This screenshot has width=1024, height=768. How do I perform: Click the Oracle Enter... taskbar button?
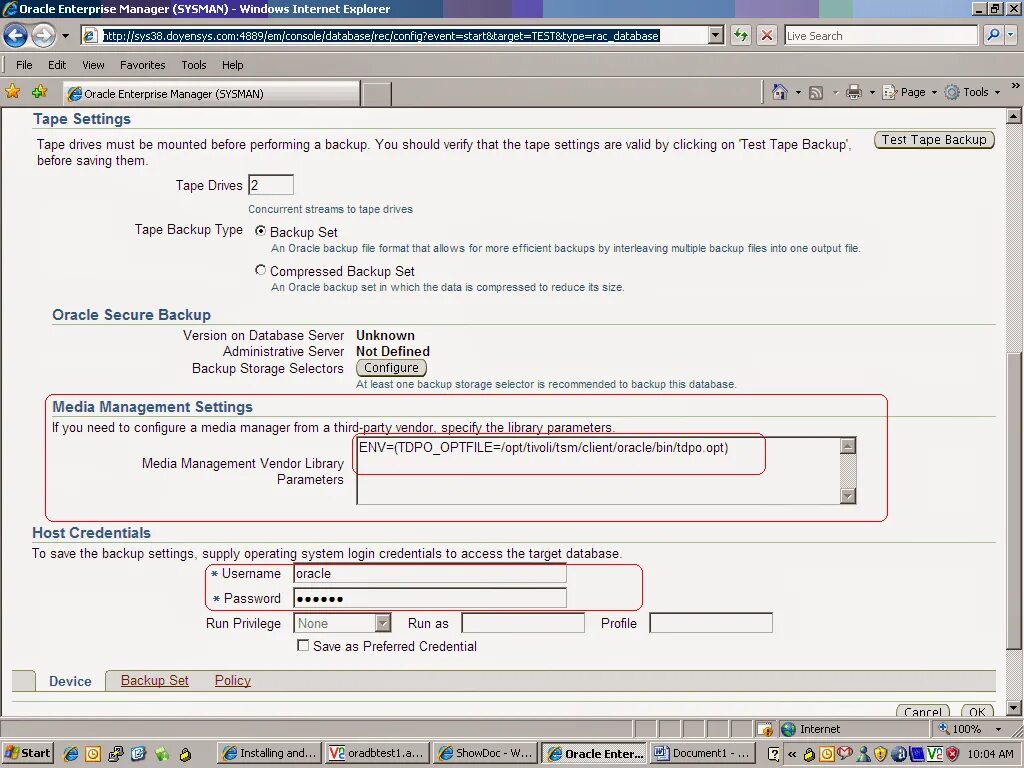[x=594, y=753]
